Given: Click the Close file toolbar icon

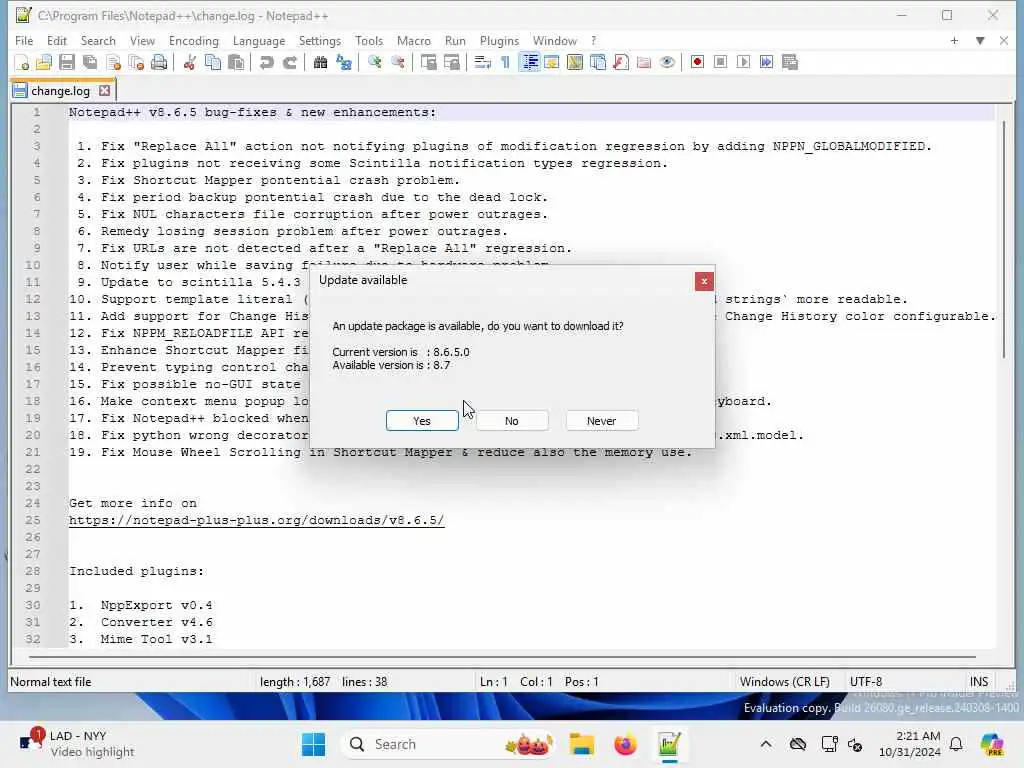Looking at the screenshot, I should [x=114, y=63].
